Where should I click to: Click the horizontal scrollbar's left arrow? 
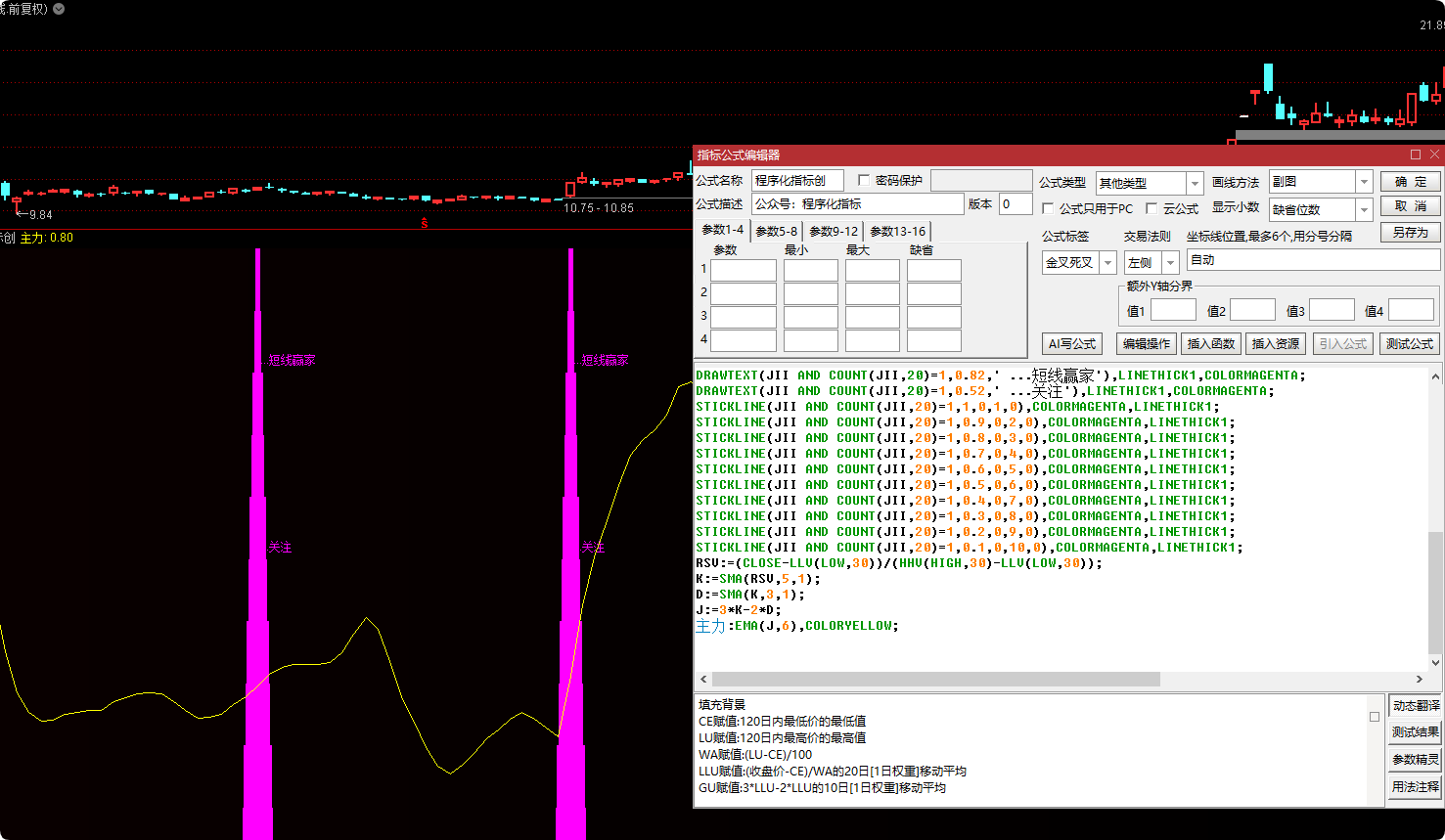pyautogui.click(x=703, y=679)
